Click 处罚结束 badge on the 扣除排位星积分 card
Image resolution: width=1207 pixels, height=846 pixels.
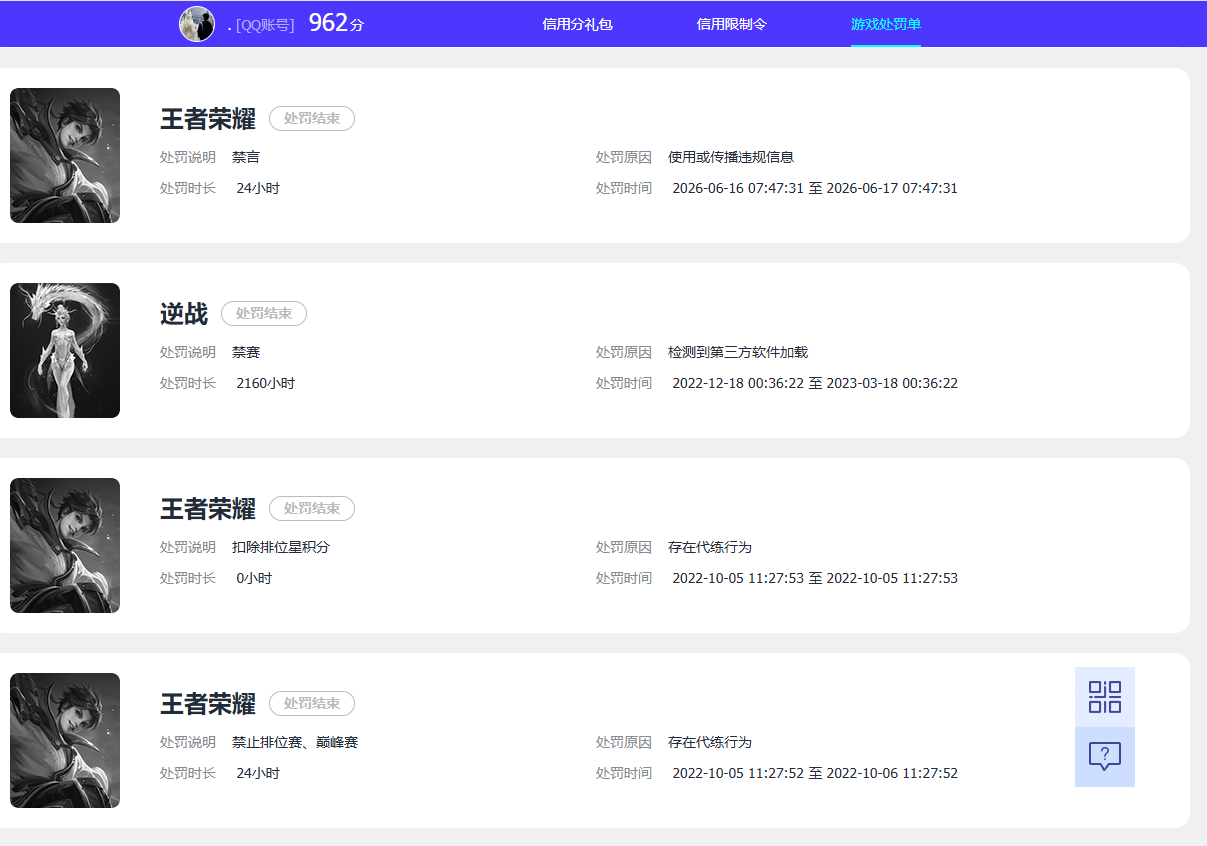(312, 508)
